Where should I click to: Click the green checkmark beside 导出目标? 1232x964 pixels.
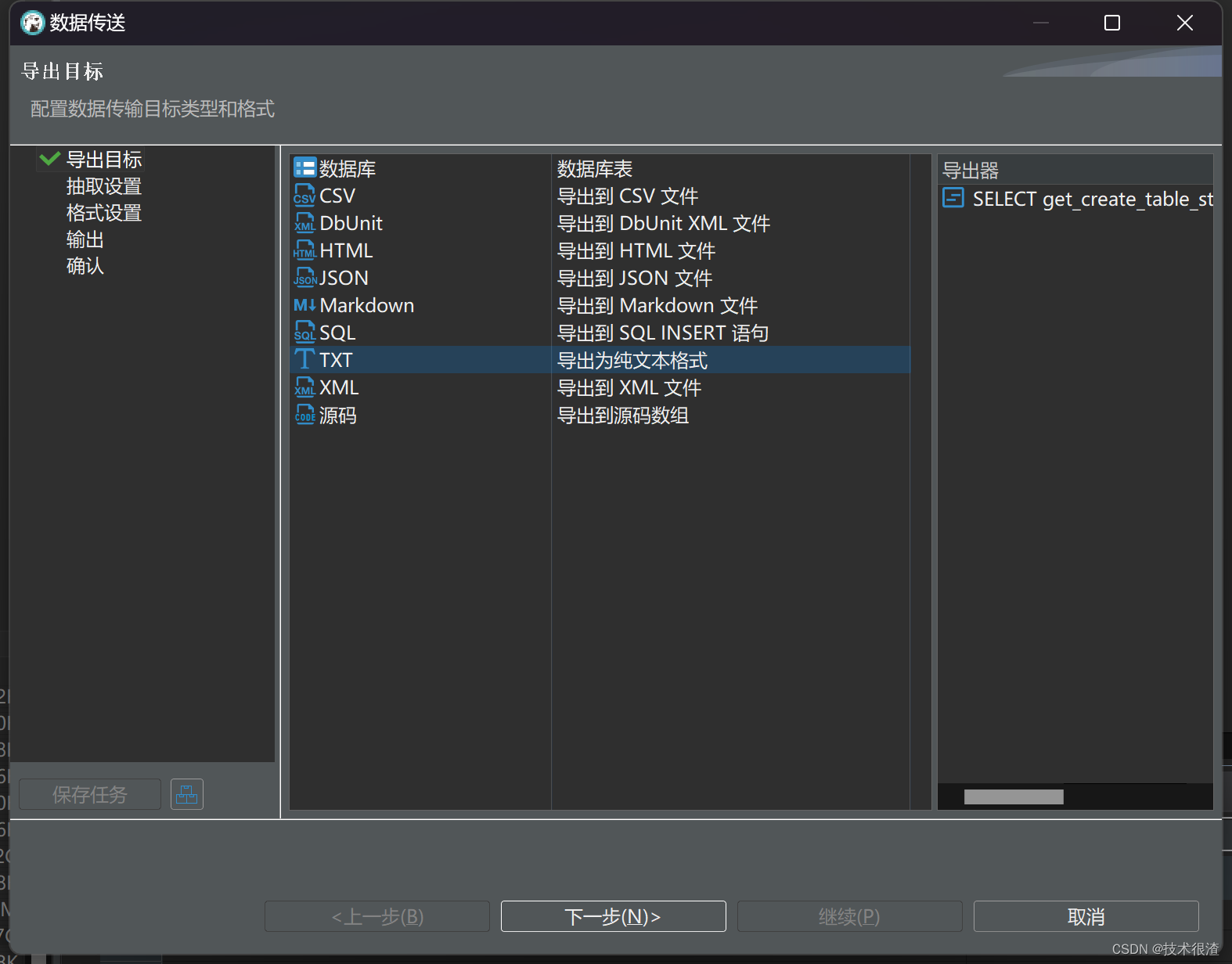[x=49, y=159]
